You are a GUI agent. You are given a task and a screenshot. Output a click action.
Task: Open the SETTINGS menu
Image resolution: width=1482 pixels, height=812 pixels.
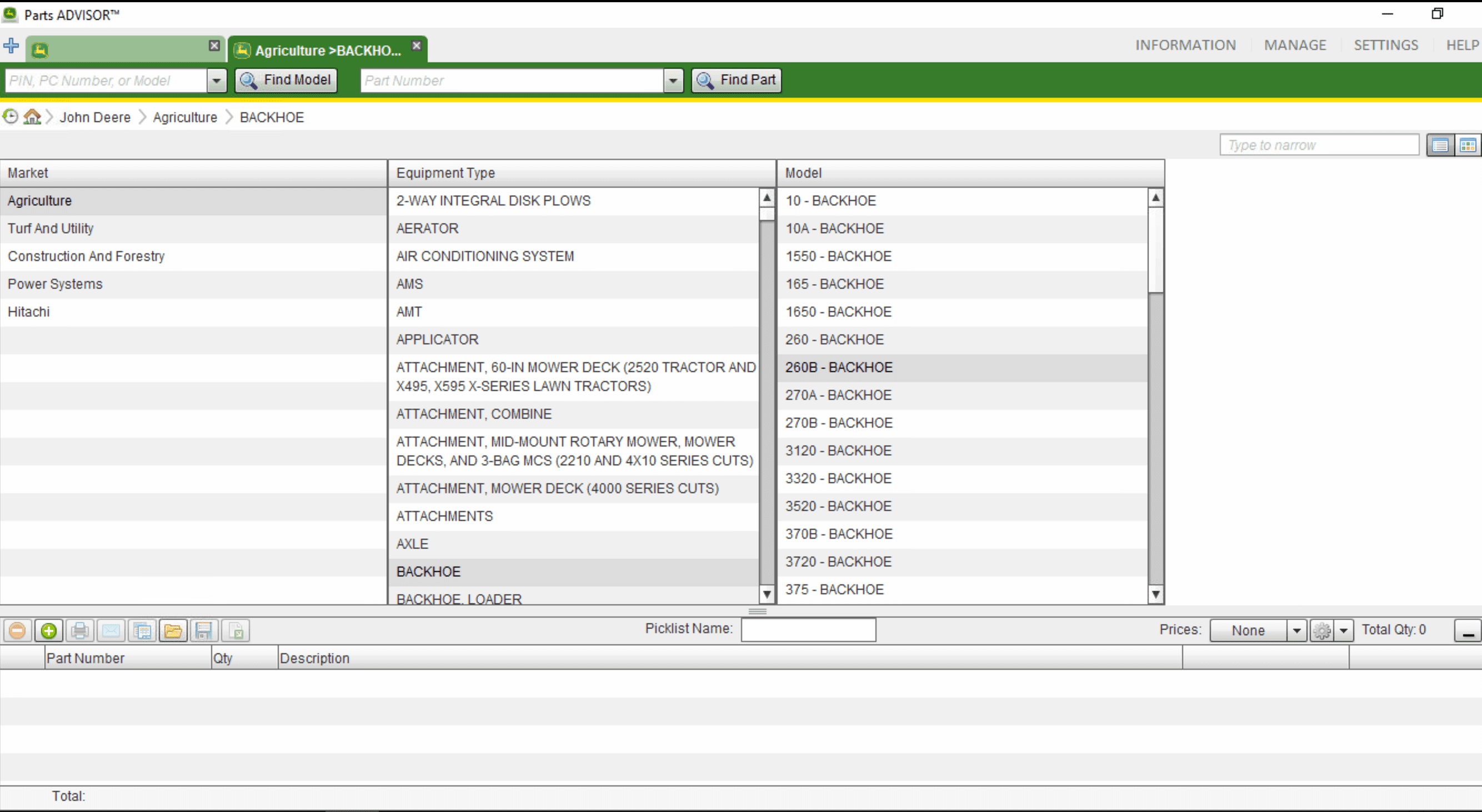pos(1385,45)
